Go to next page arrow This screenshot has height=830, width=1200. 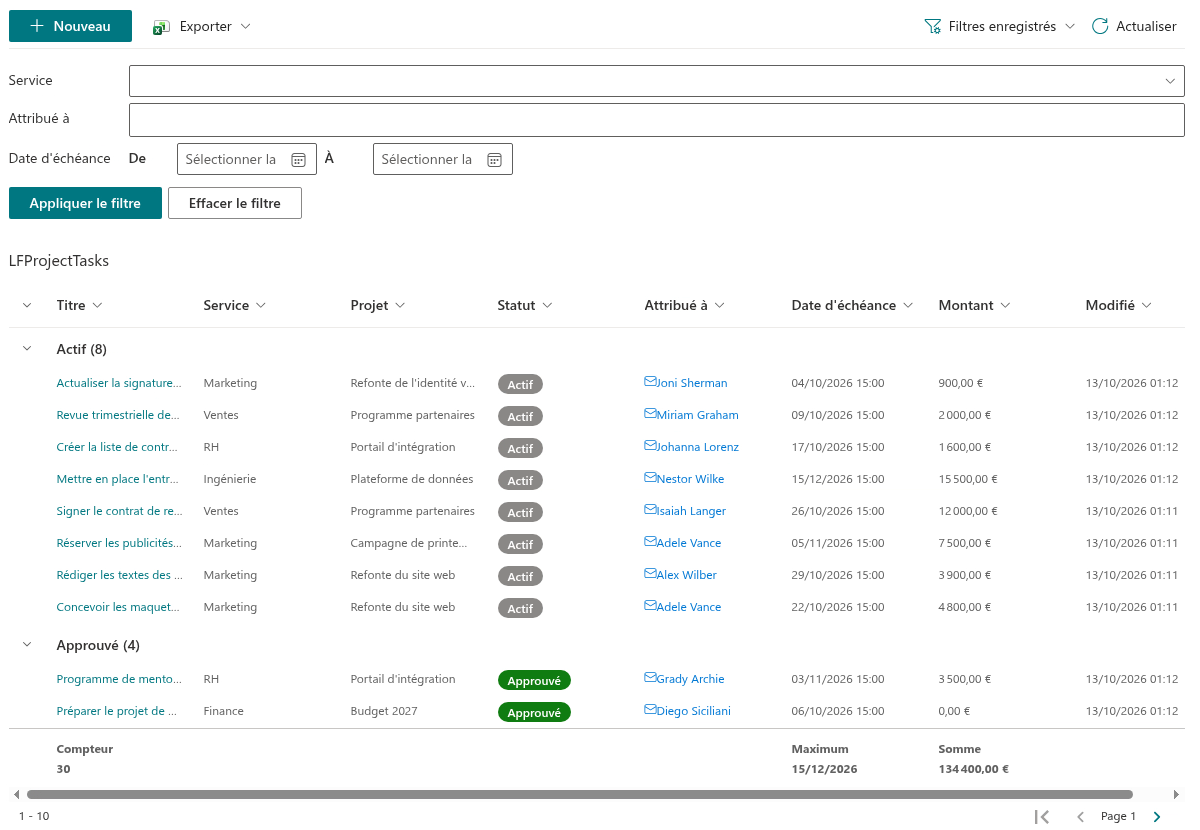click(1157, 817)
